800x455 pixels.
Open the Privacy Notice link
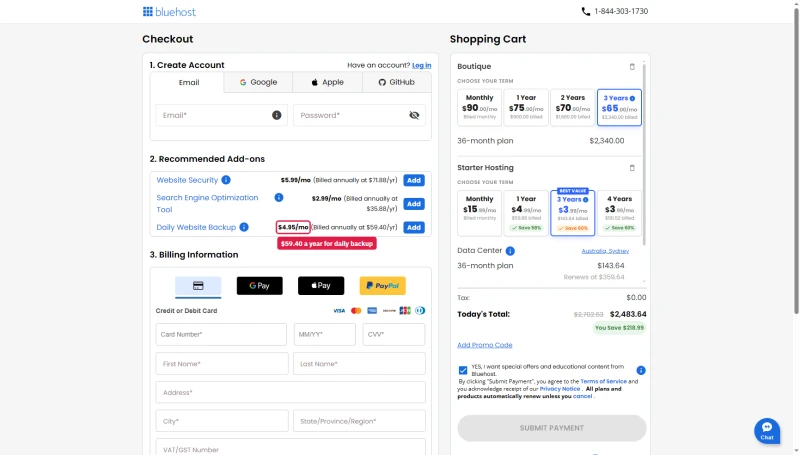pyautogui.click(x=560, y=389)
